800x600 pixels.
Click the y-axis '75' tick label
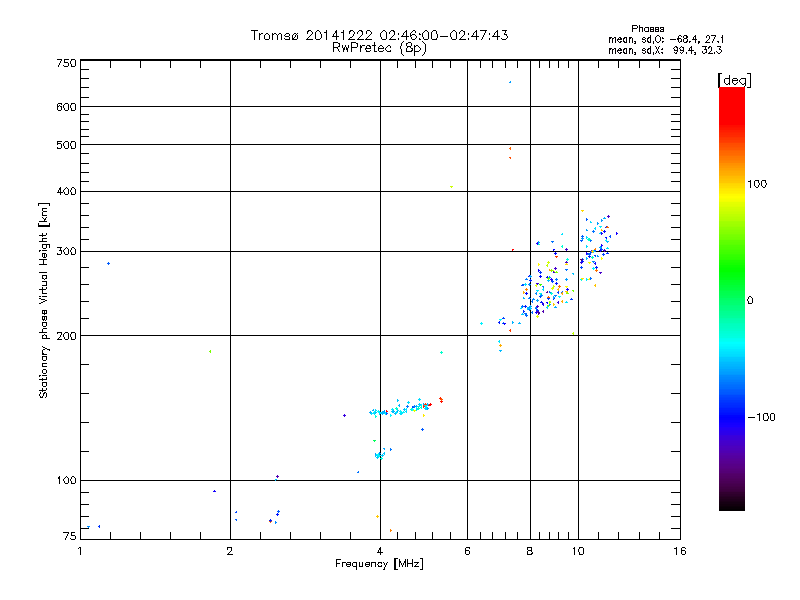[x=69, y=536]
